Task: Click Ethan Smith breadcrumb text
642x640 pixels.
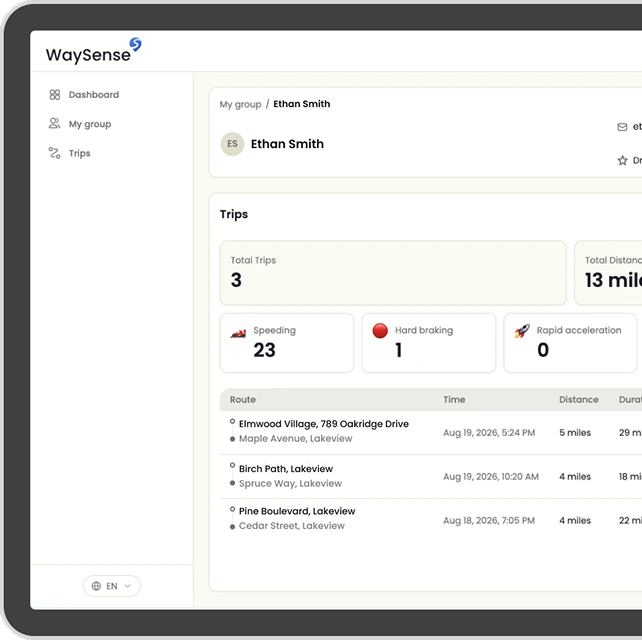Action: coord(302,104)
